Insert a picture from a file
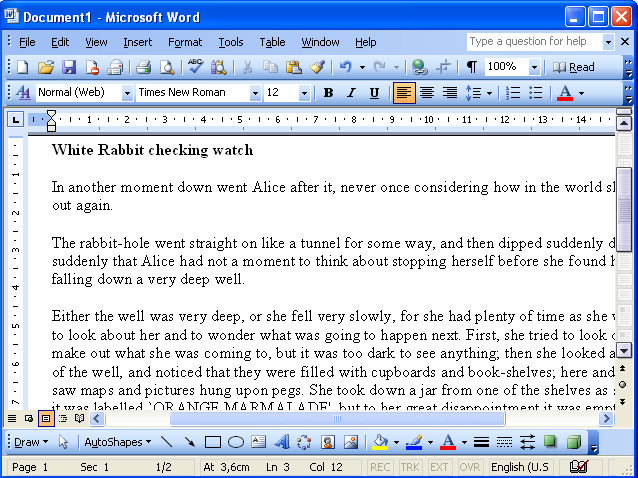638x478 pixels. [351, 442]
